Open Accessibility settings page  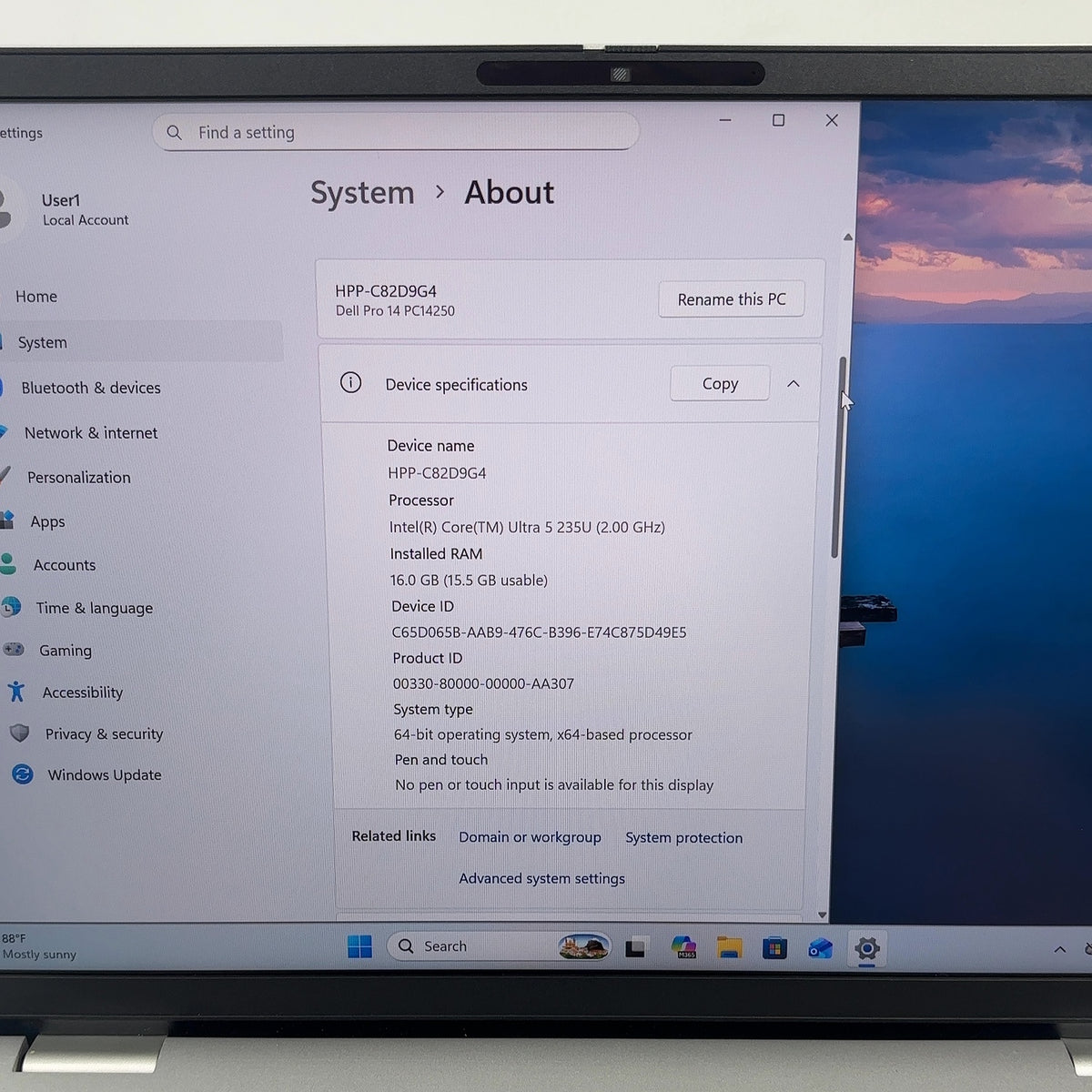tap(83, 693)
